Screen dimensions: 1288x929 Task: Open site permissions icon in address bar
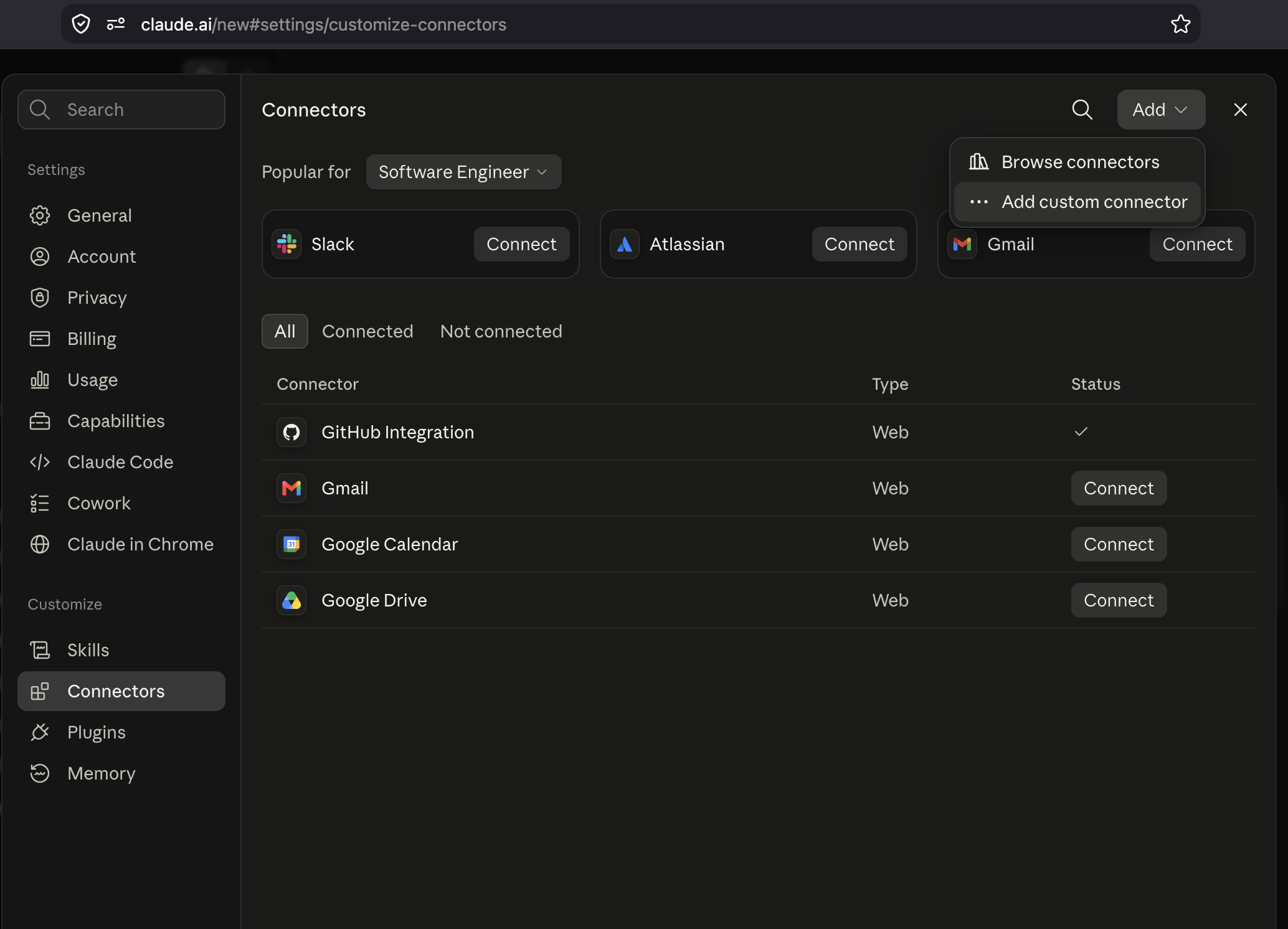click(116, 24)
